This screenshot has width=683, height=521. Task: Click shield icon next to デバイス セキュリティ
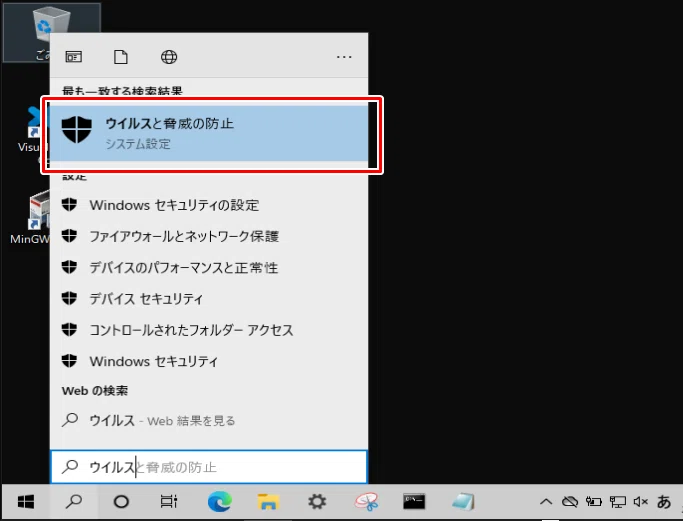(69, 298)
